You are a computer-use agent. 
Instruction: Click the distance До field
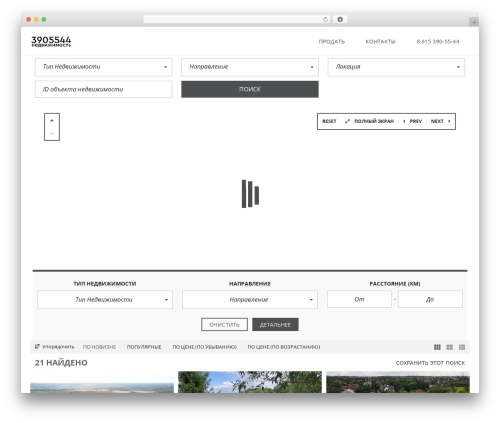[x=430, y=299]
